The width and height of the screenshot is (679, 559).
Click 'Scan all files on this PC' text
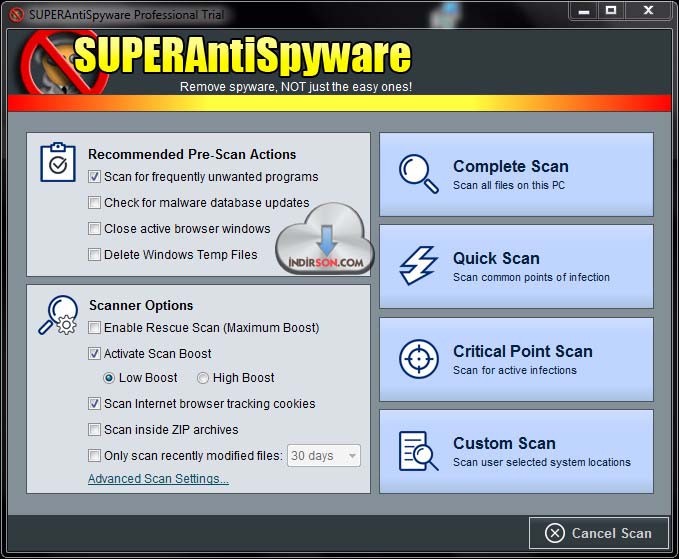(x=509, y=185)
